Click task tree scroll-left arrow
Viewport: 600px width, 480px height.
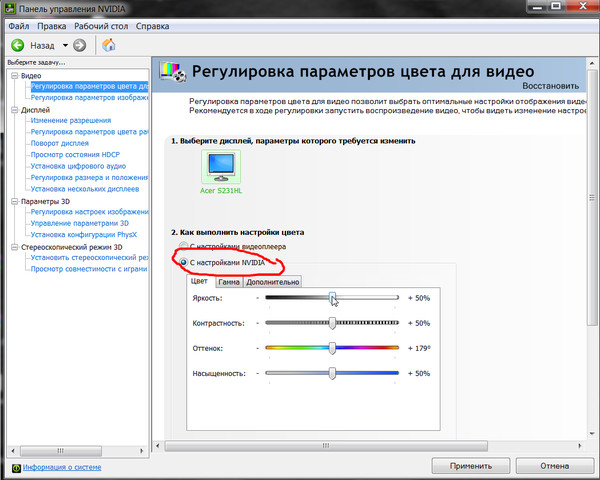pos(13,451)
